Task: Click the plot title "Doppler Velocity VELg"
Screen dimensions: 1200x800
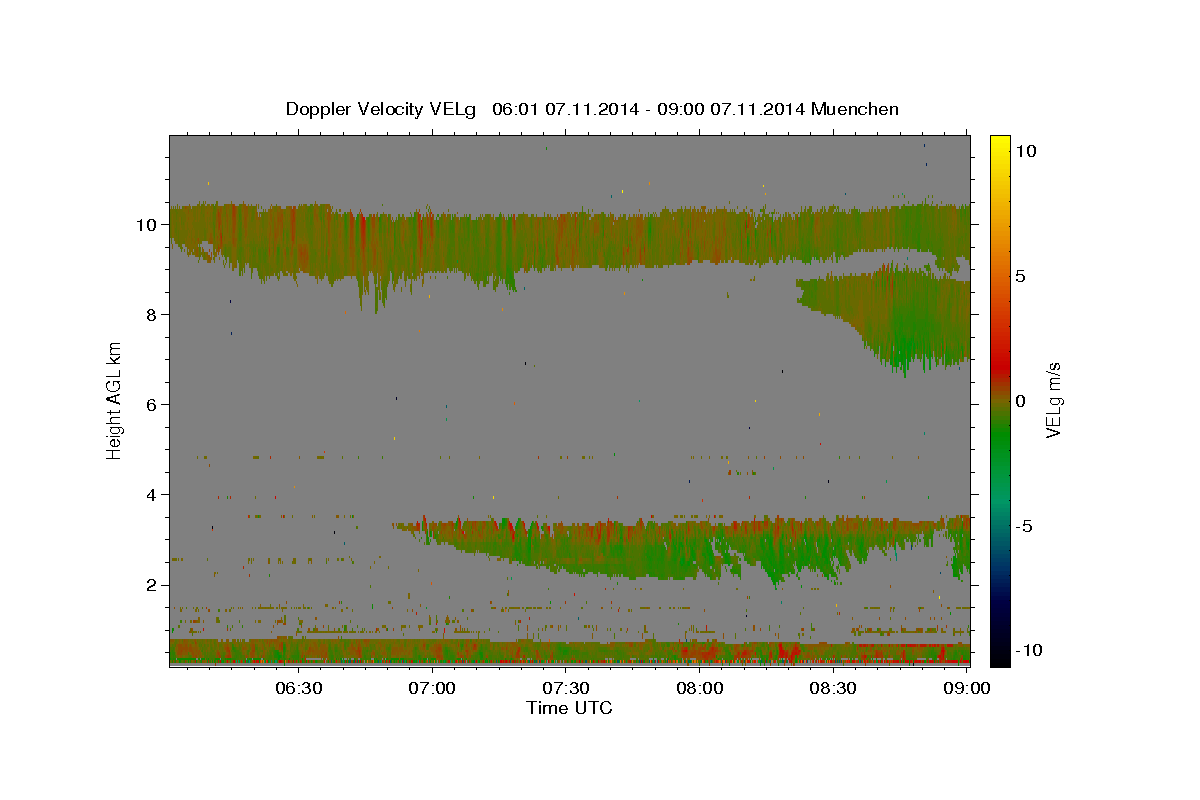Action: click(x=381, y=109)
